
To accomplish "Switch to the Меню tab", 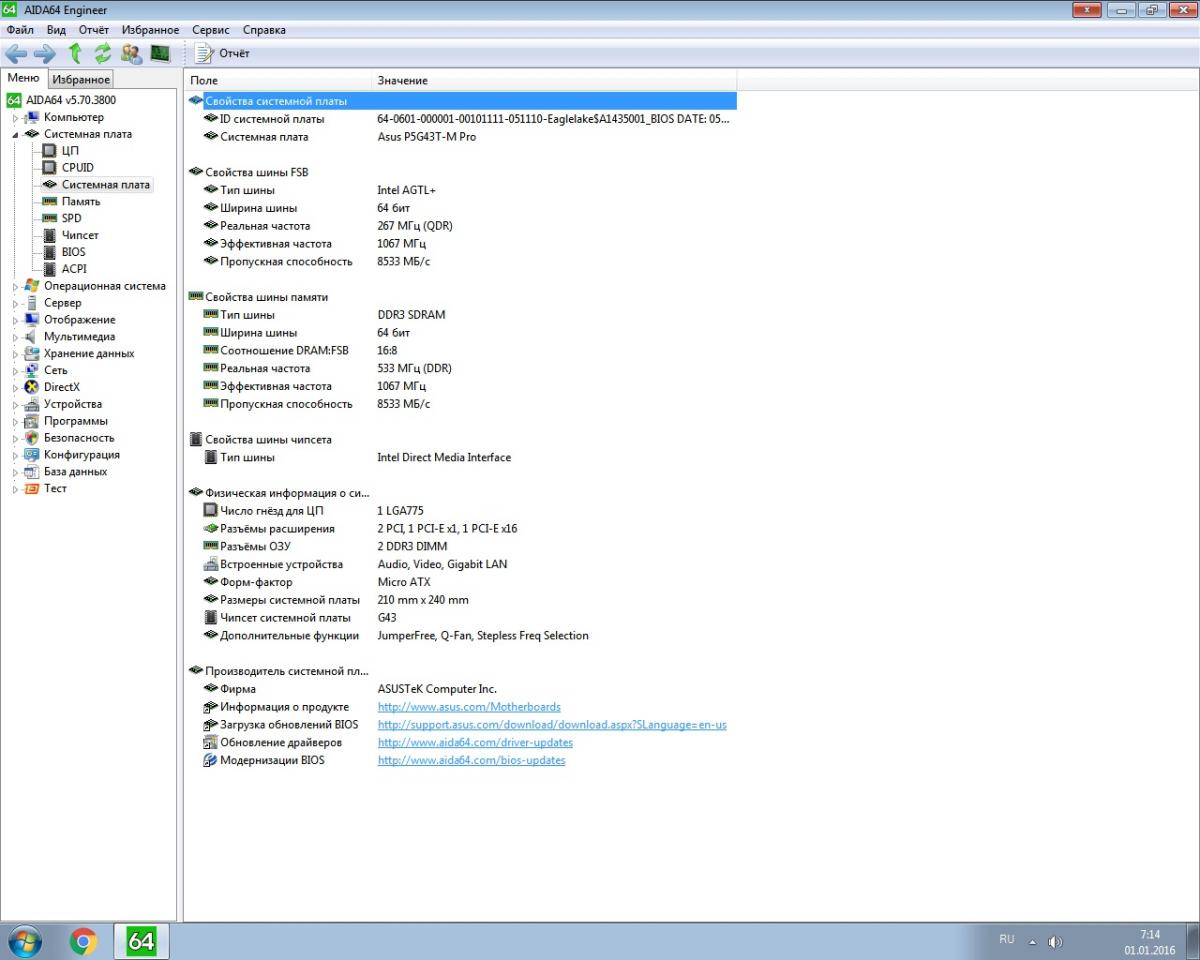I will click(23, 78).
